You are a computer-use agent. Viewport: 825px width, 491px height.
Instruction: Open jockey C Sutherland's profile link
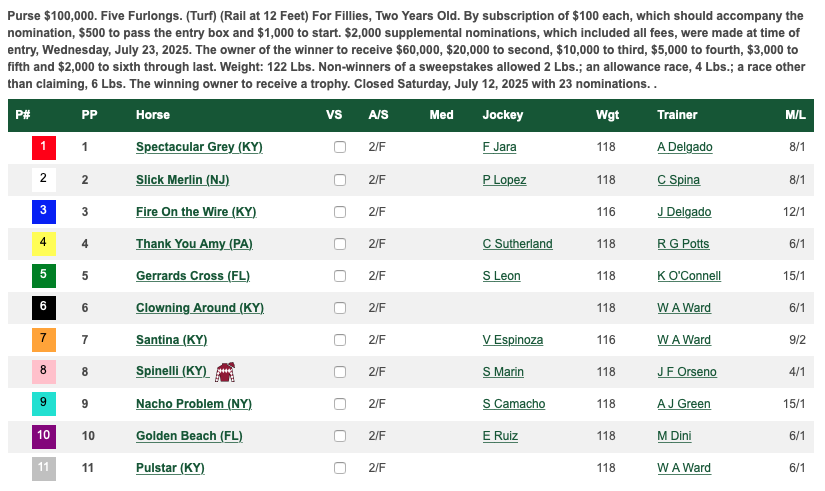point(517,244)
